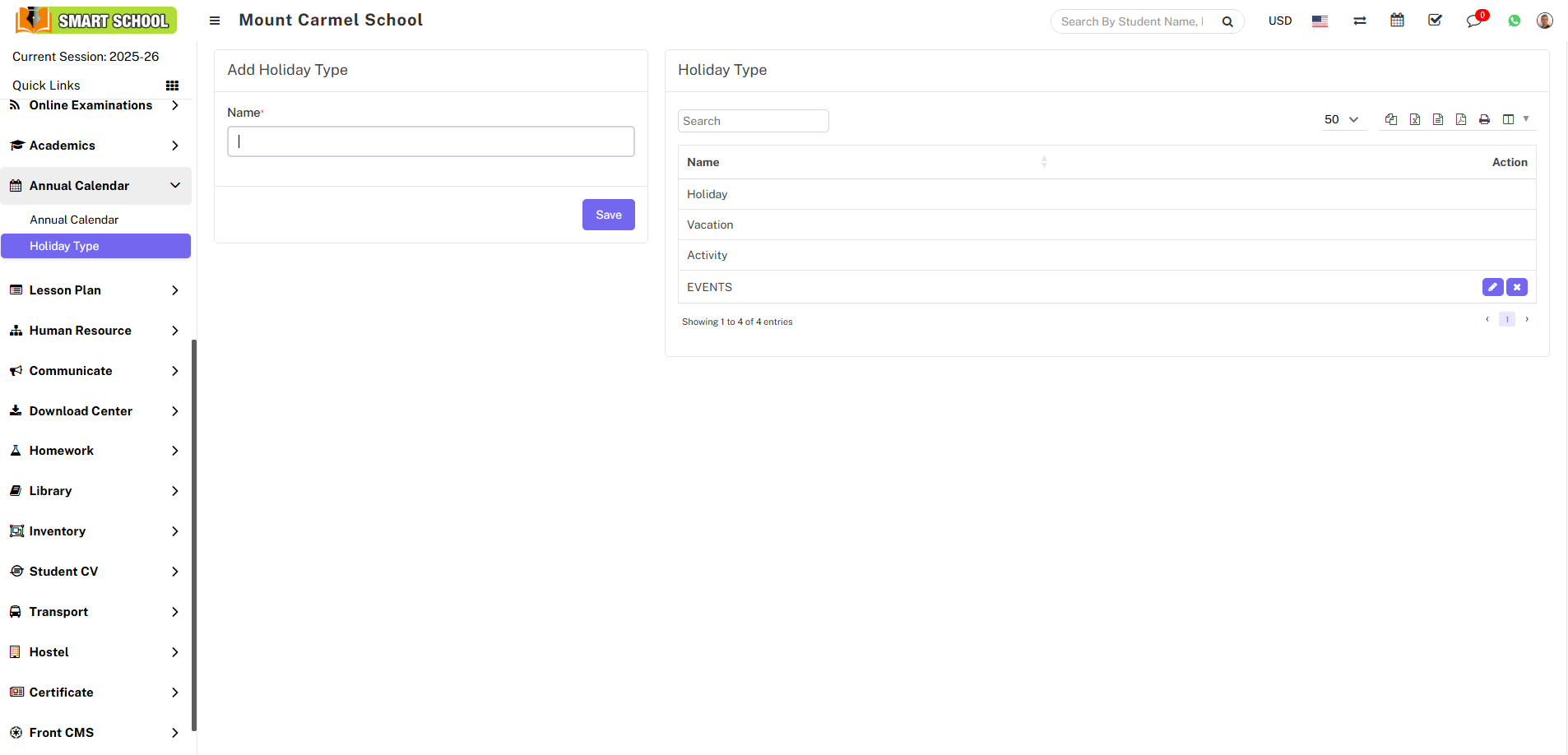Image resolution: width=1568 pixels, height=755 pixels.
Task: Open the calendar icon in top bar
Action: [1397, 21]
